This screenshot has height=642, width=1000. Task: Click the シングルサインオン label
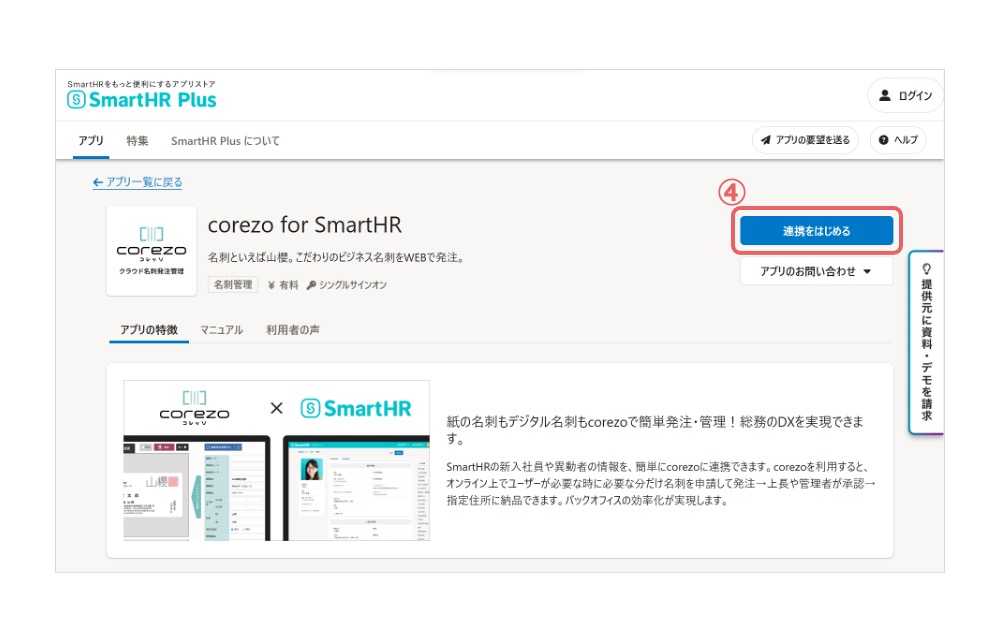tap(353, 285)
